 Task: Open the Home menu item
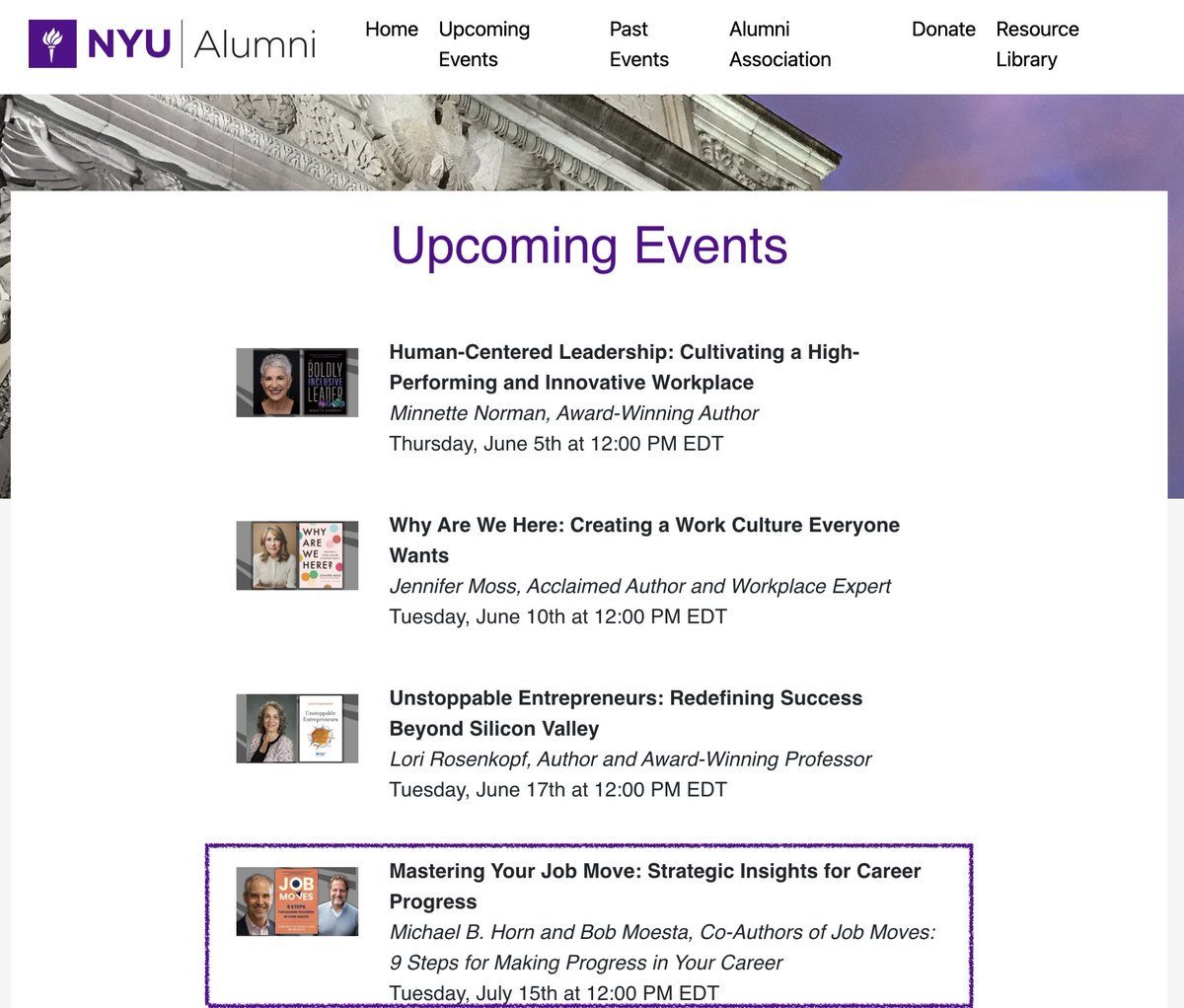pyautogui.click(x=392, y=30)
